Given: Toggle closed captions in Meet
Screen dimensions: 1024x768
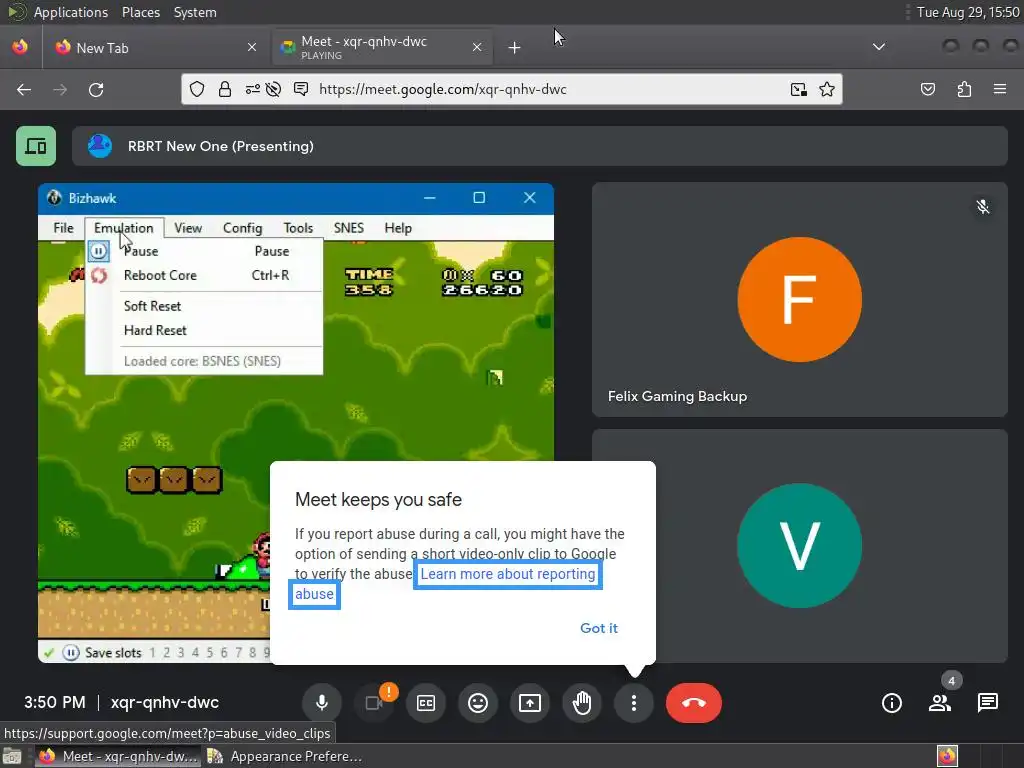Looking at the screenshot, I should point(426,703).
